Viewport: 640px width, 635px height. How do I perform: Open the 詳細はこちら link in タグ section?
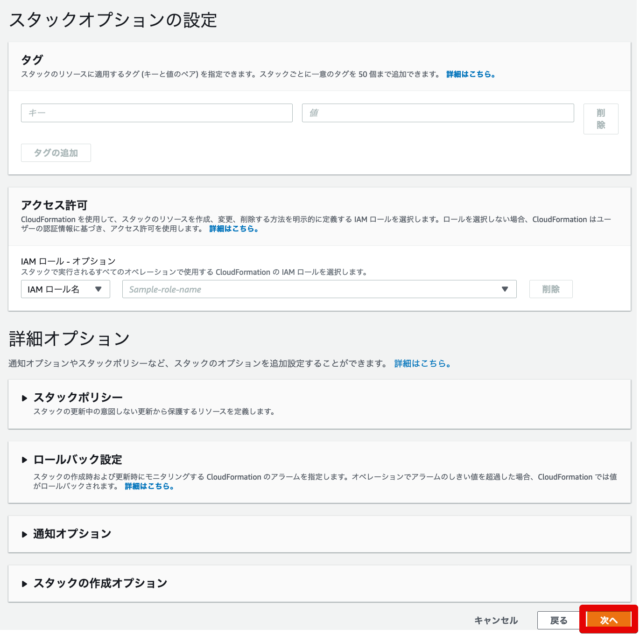470,74
